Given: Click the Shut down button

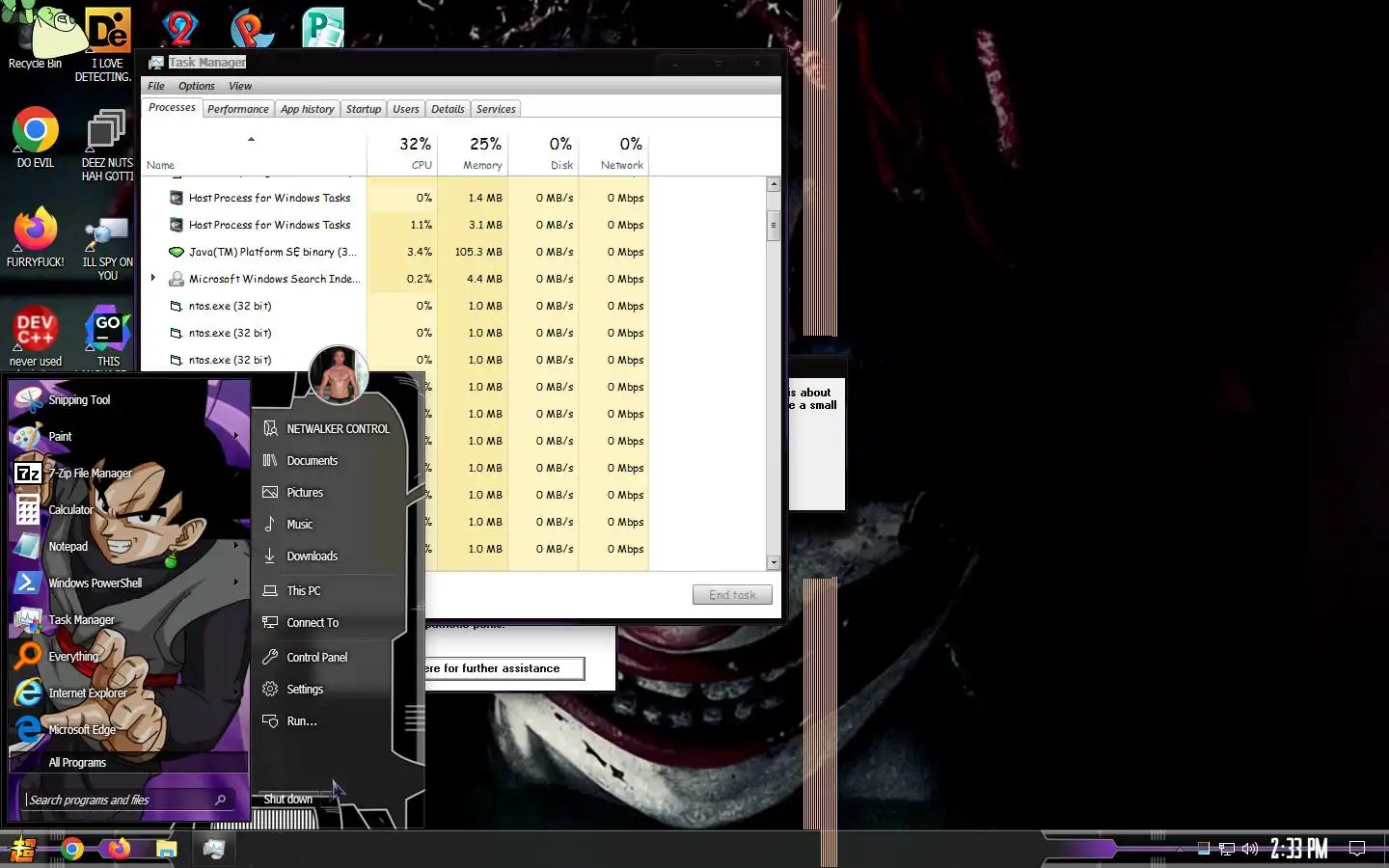Looking at the screenshot, I should [288, 799].
